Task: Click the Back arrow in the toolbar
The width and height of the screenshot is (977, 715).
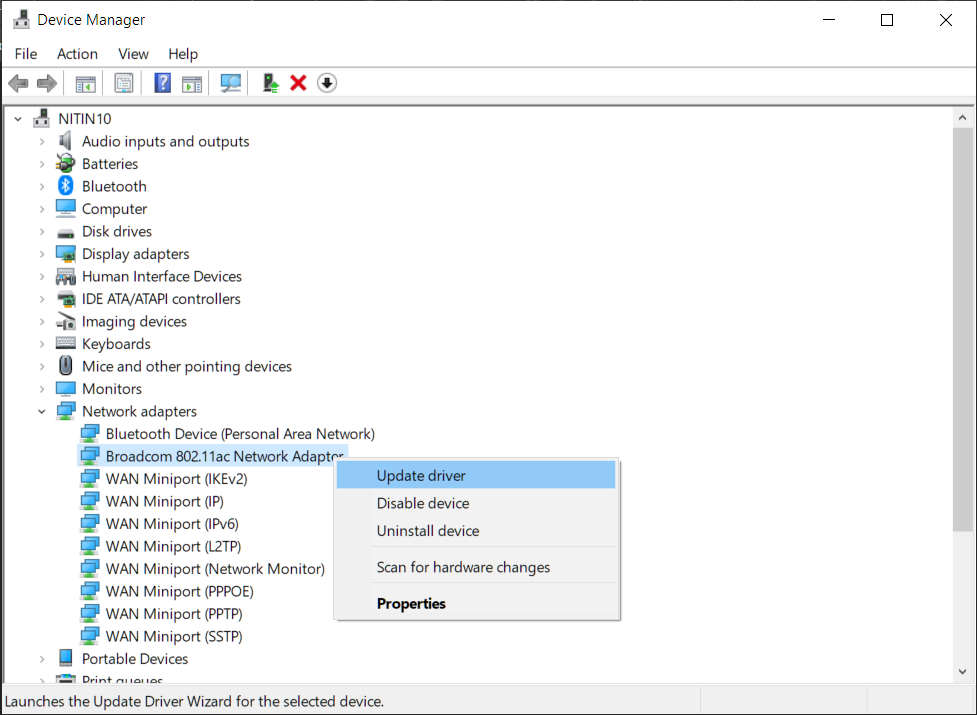Action: pos(19,83)
